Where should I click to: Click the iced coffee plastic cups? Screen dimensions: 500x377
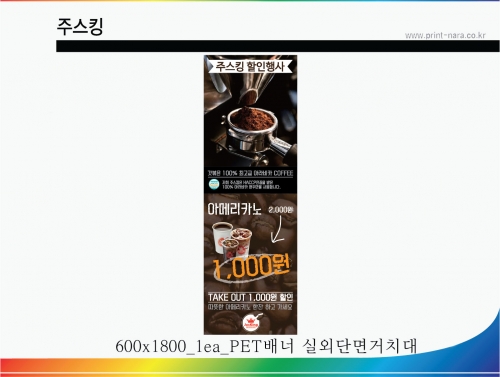tap(237, 244)
